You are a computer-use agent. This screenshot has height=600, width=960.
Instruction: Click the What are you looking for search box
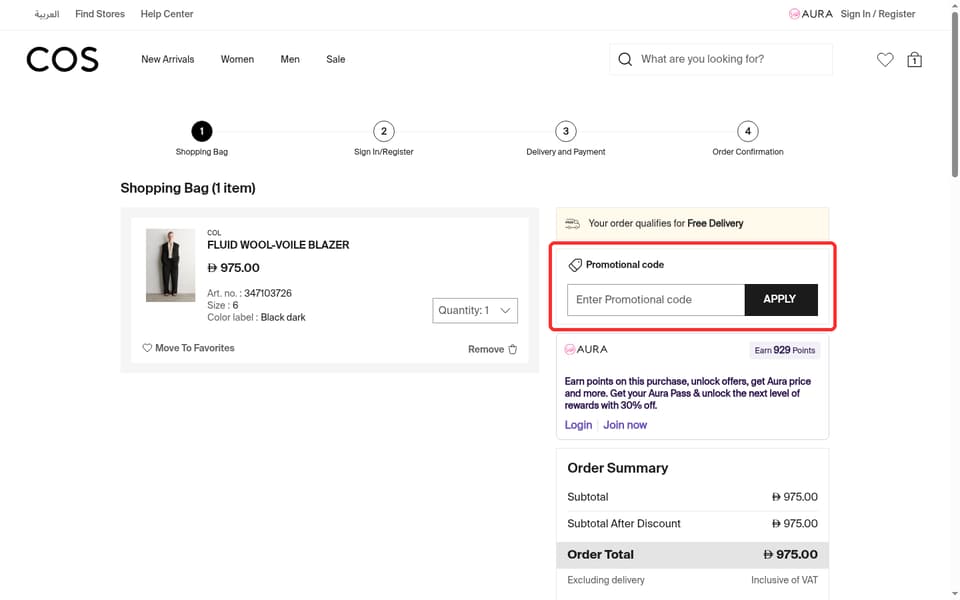coord(721,59)
